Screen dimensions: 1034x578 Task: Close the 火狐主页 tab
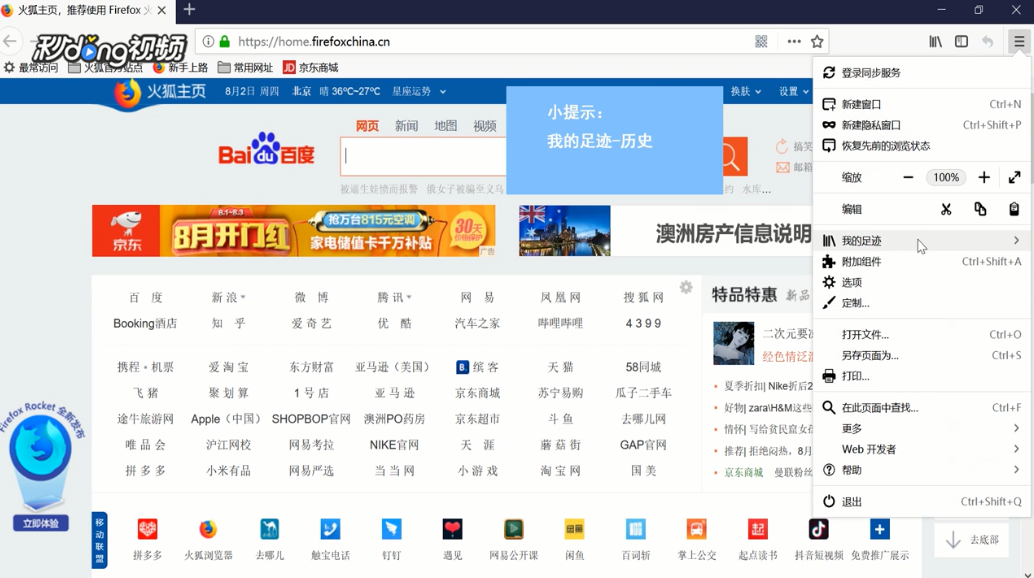pyautogui.click(x=162, y=10)
